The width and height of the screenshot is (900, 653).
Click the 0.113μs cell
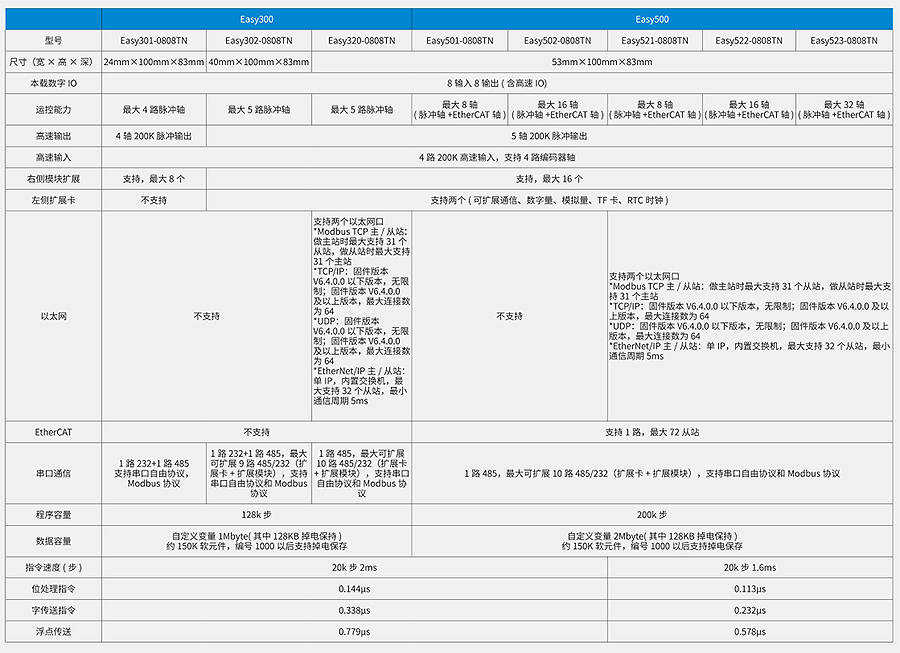(x=750, y=589)
